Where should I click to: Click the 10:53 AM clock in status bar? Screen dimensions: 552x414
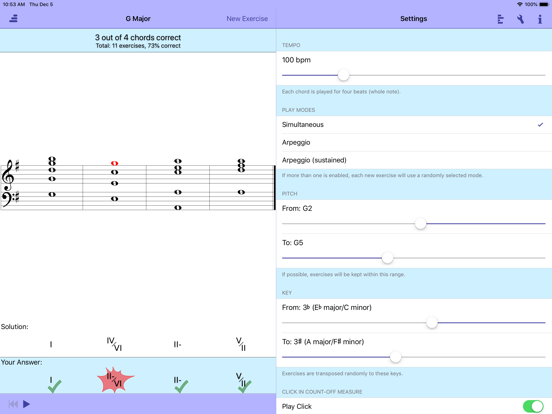(14, 4)
